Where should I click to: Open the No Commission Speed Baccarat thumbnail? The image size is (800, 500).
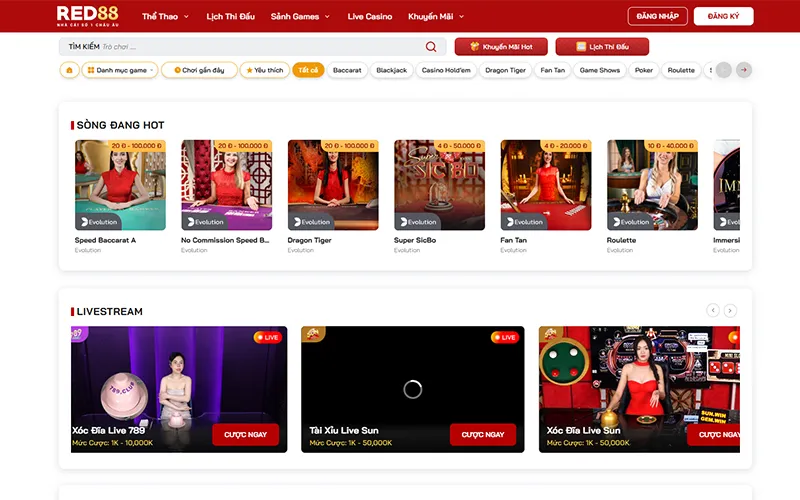coord(227,185)
